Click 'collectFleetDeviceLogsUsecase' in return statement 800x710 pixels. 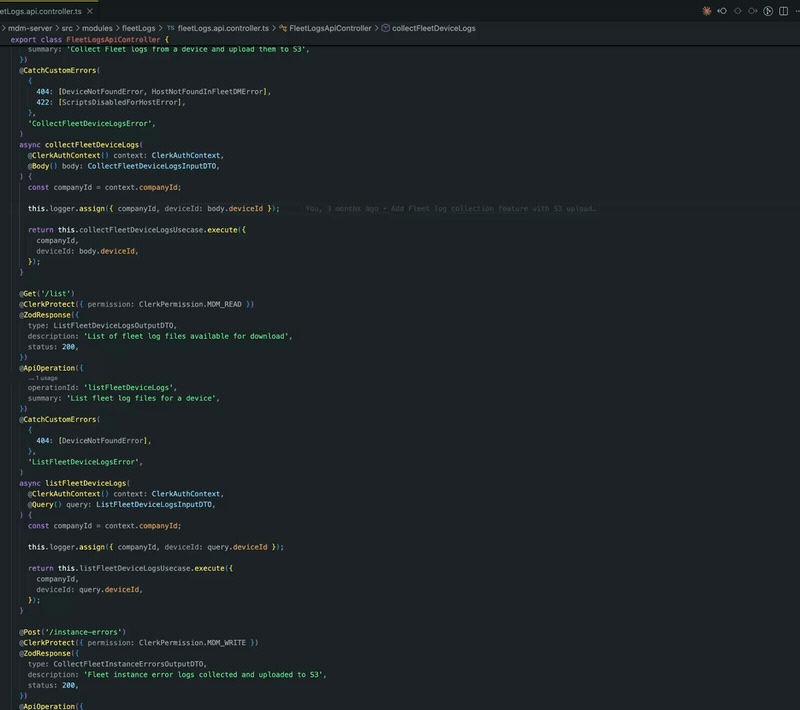coord(141,230)
